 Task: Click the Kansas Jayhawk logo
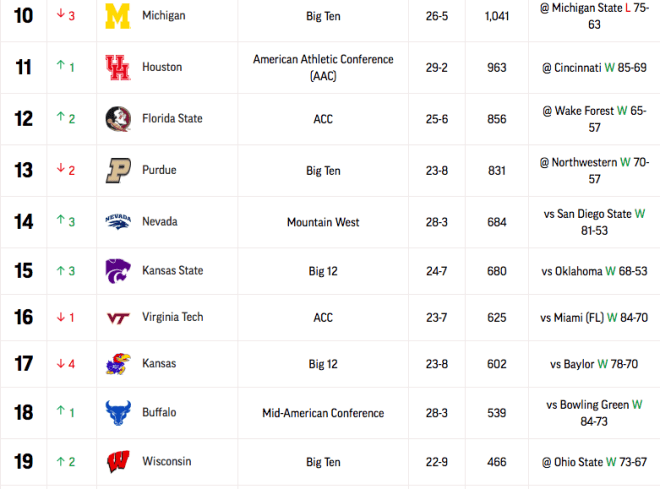(x=118, y=364)
